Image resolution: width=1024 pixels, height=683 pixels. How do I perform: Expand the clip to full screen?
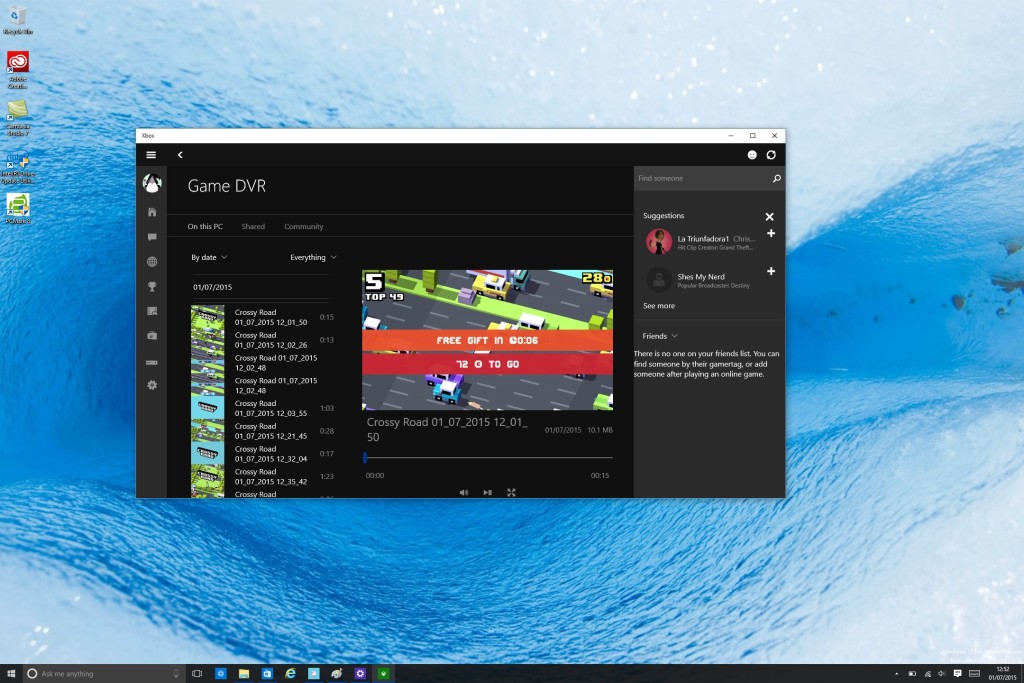pos(511,492)
